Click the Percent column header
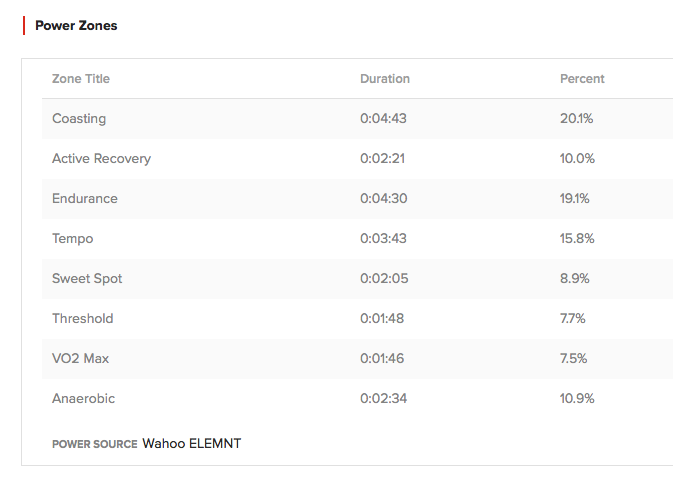 point(582,79)
